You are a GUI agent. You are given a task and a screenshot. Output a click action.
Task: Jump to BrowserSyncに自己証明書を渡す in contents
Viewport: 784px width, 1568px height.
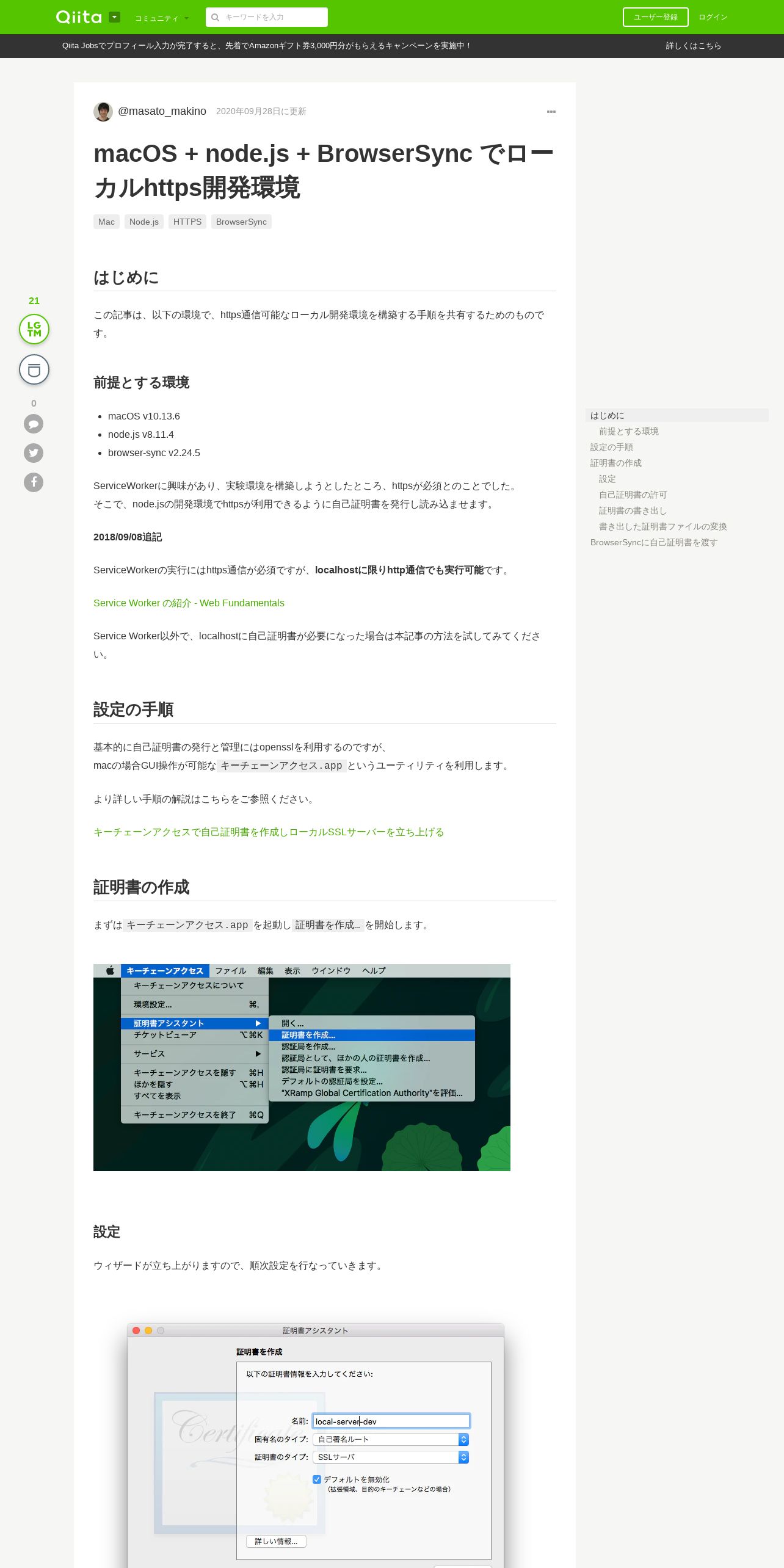[653, 542]
